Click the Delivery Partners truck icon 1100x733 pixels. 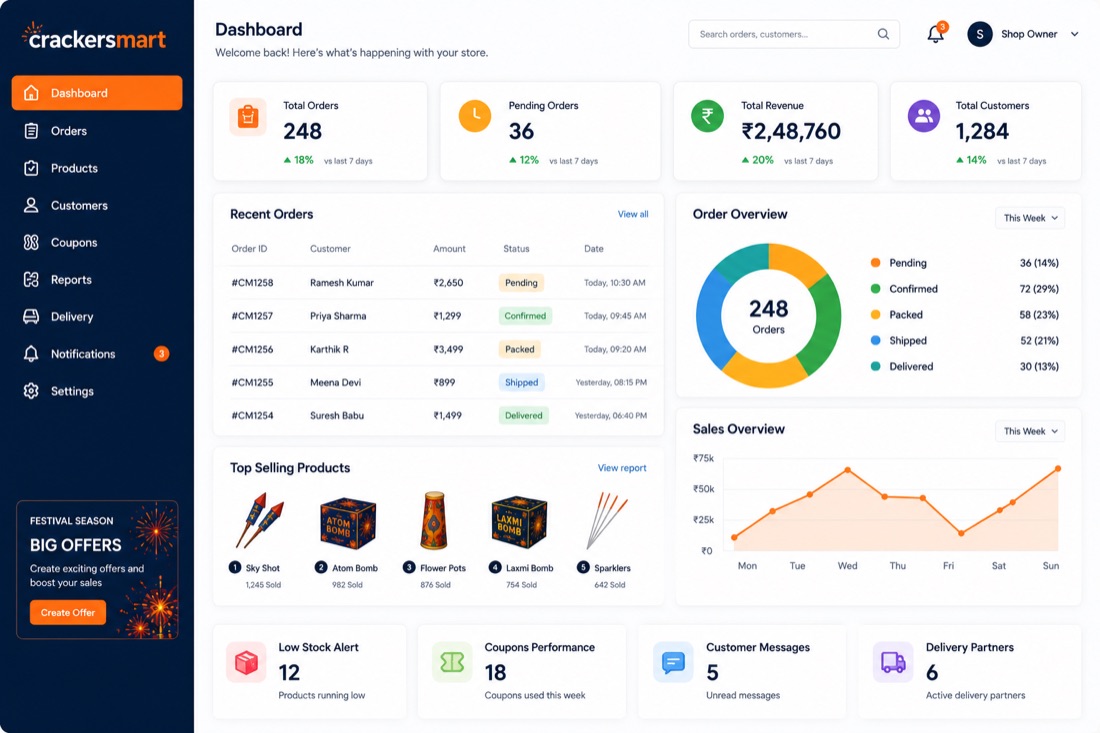(892, 661)
